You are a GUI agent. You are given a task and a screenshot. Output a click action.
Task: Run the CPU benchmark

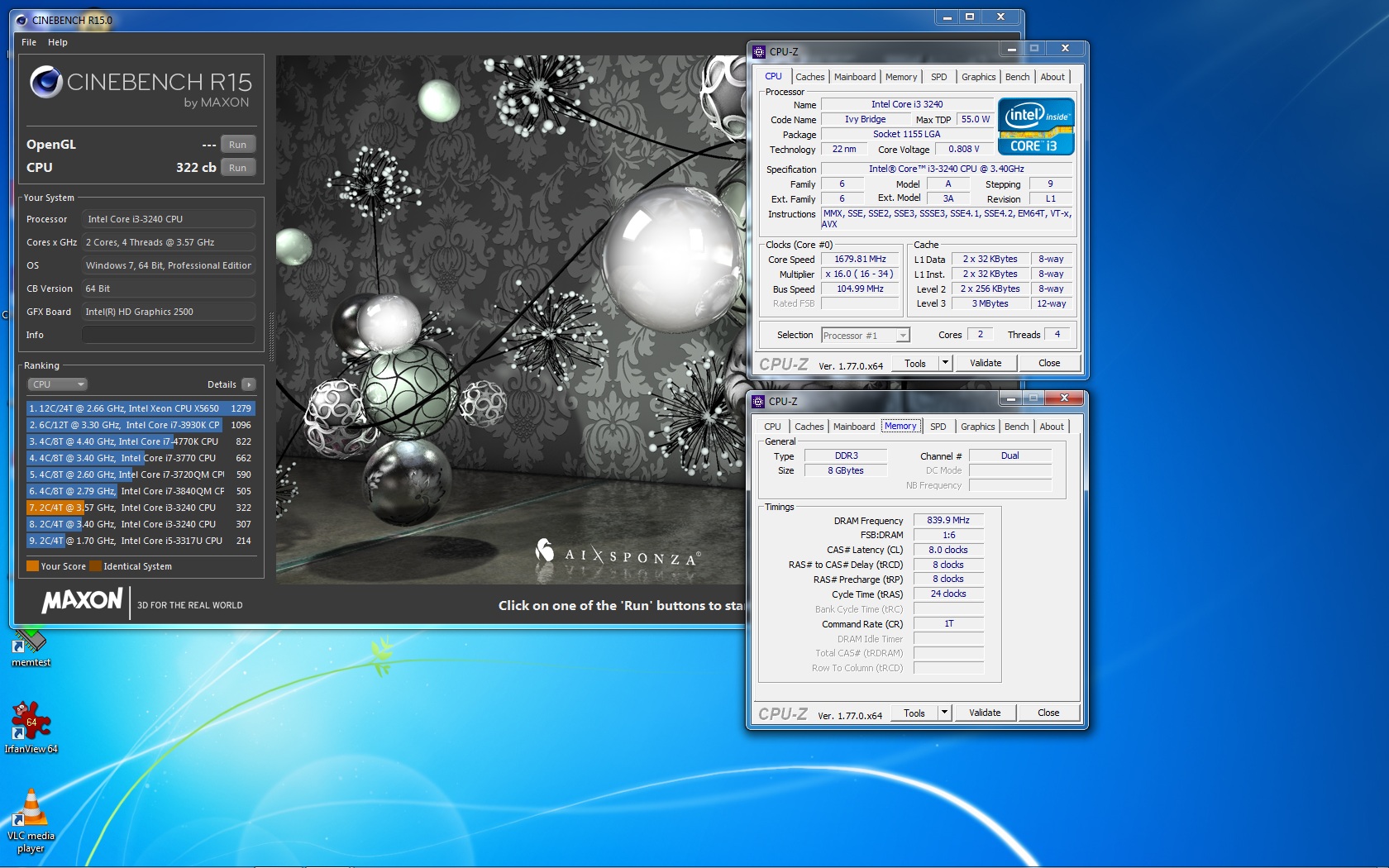238,168
